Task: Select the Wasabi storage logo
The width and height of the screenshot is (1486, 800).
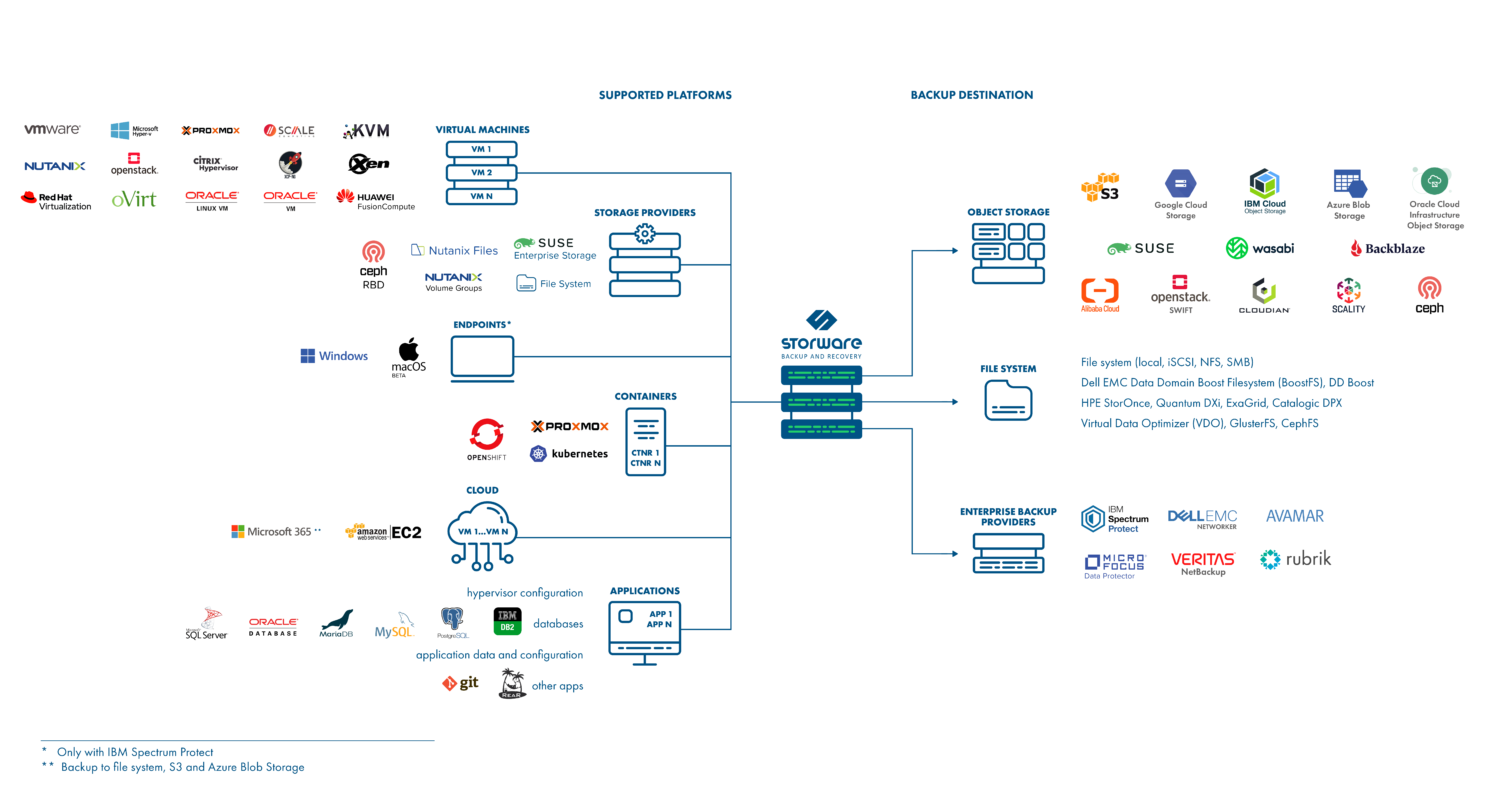Action: pyautogui.click(x=1260, y=247)
